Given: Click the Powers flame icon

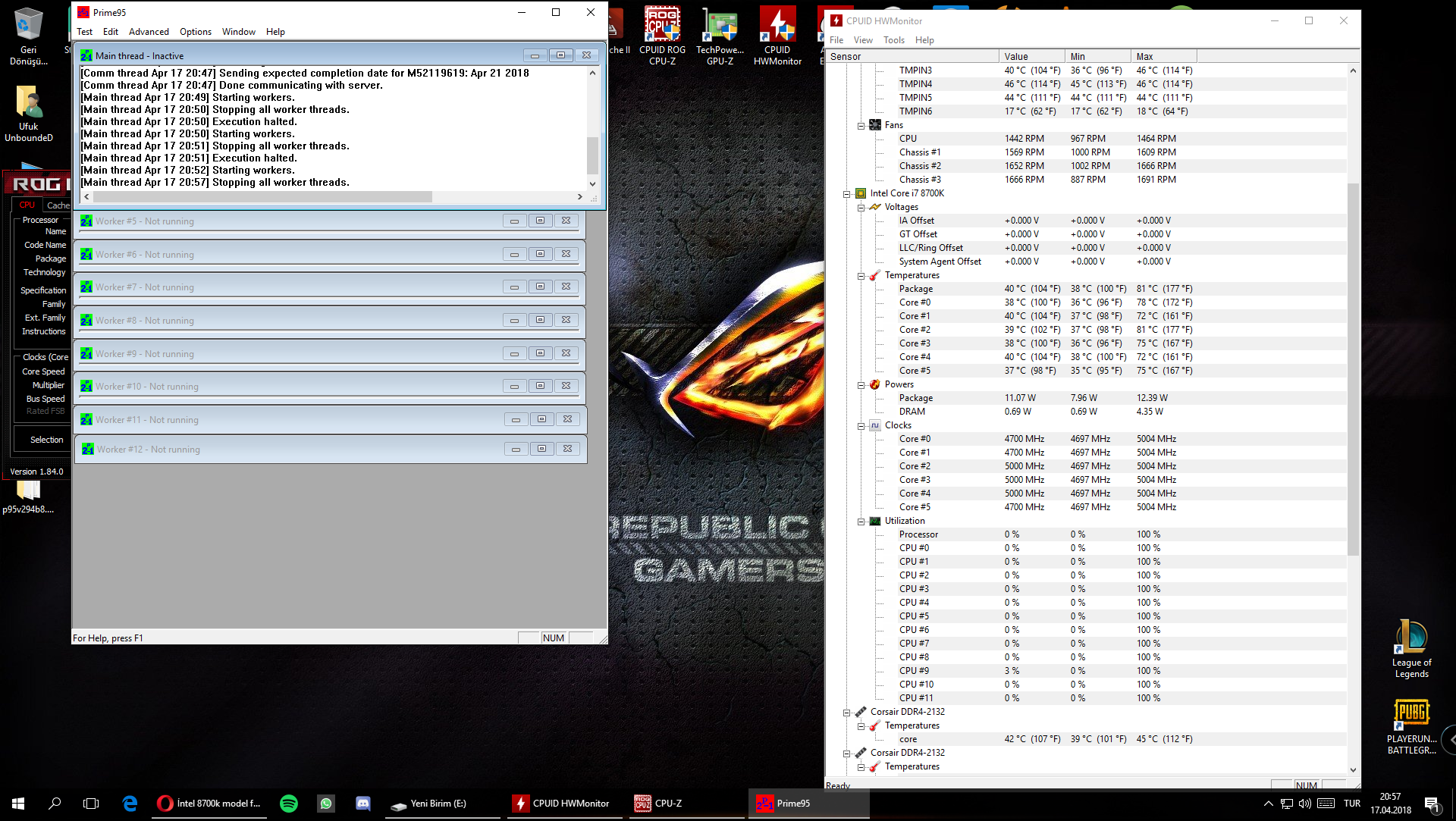Looking at the screenshot, I should tap(875, 384).
